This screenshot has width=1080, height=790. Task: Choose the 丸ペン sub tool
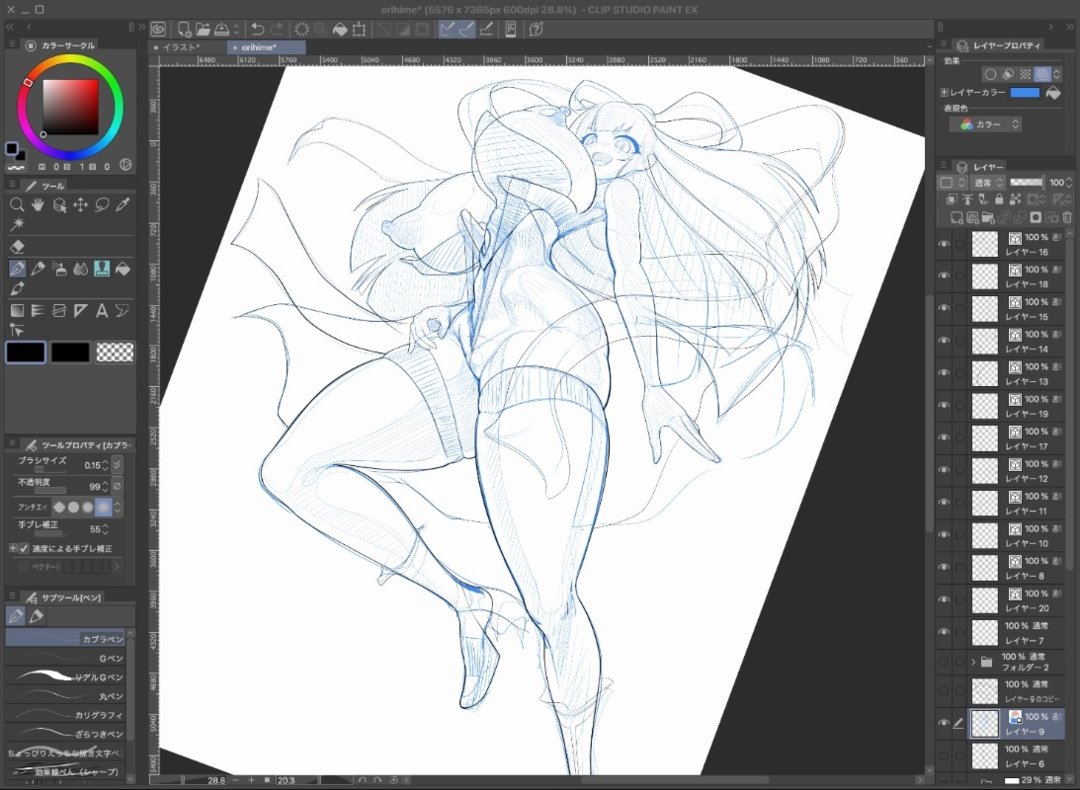[x=67, y=696]
